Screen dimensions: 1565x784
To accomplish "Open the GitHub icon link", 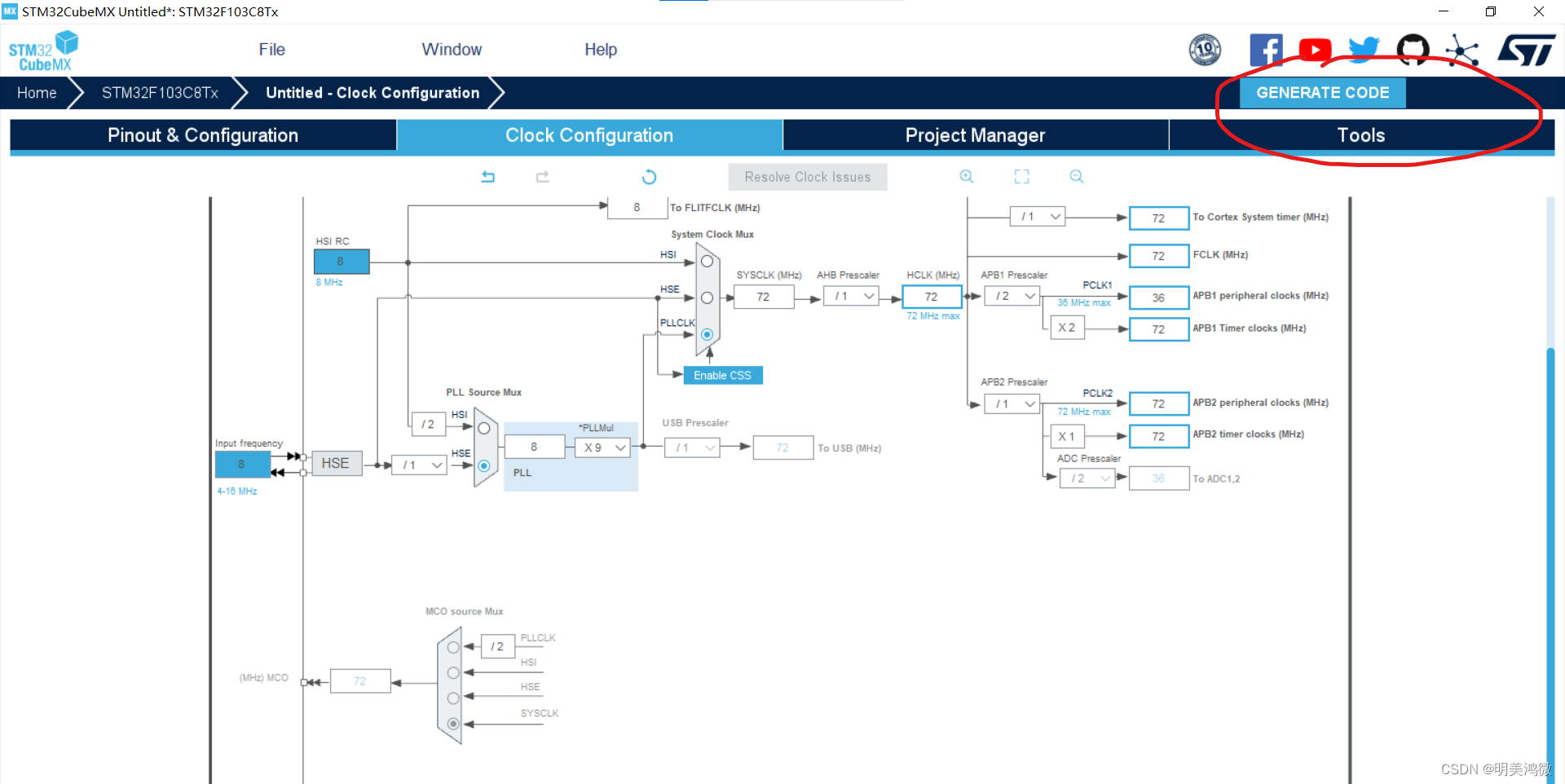I will [x=1413, y=50].
